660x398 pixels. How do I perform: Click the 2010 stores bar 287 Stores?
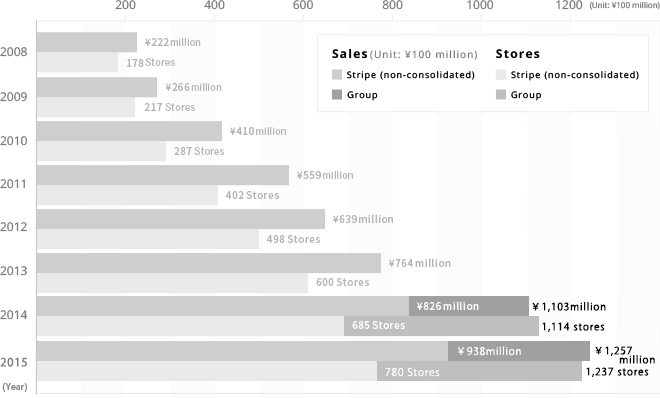point(101,151)
